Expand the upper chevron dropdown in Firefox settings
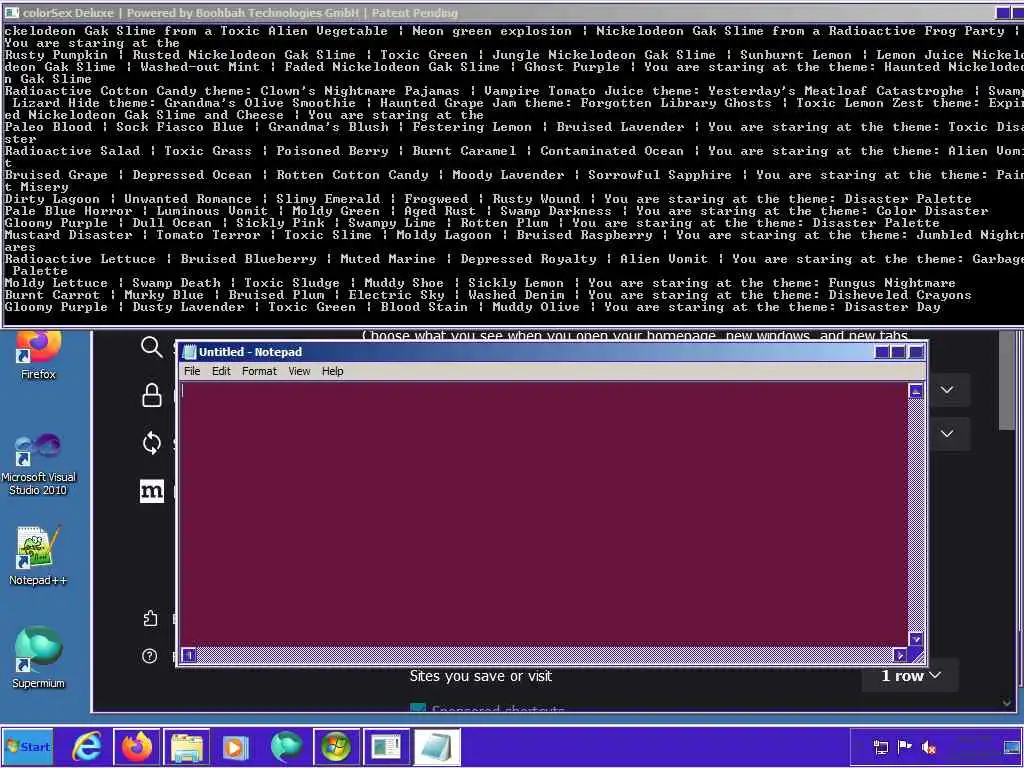The image size is (1024, 768). pyautogui.click(x=947, y=390)
